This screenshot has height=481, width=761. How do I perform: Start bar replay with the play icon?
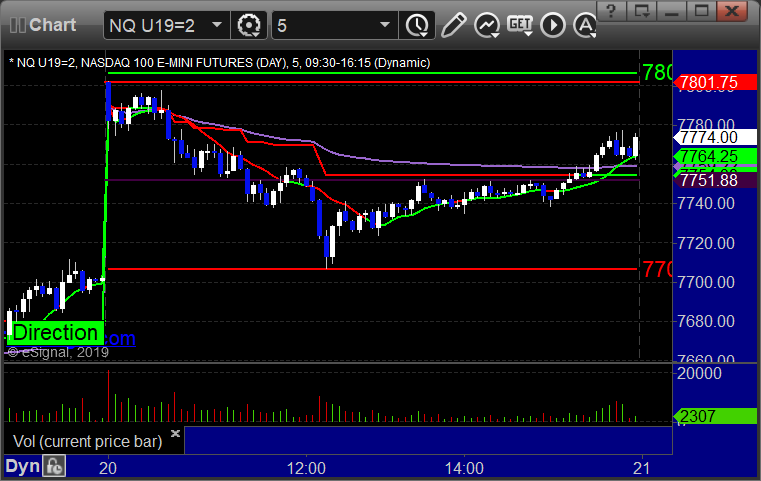(x=553, y=25)
